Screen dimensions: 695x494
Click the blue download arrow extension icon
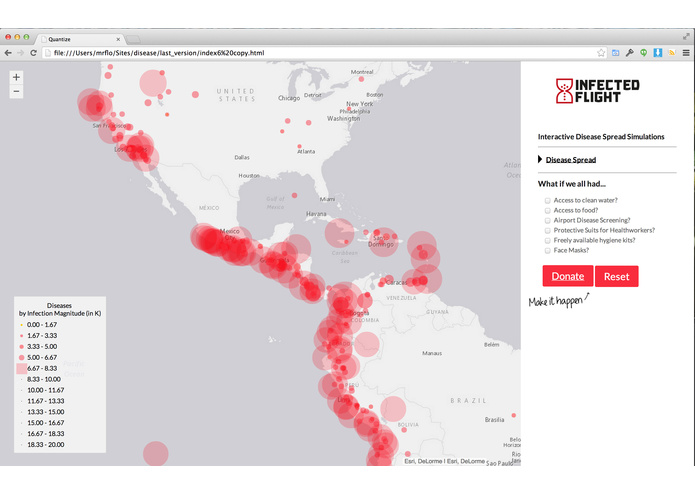(x=658, y=53)
